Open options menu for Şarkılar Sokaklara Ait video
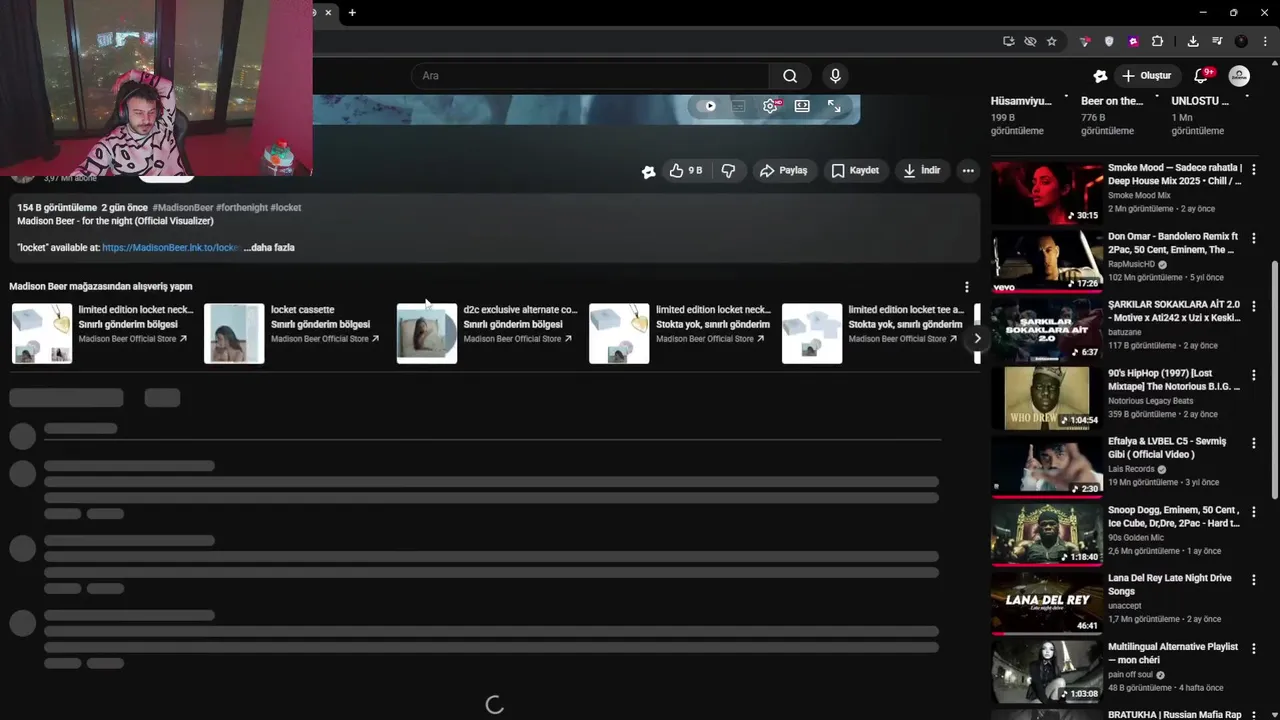The width and height of the screenshot is (1280, 720). 1253,306
